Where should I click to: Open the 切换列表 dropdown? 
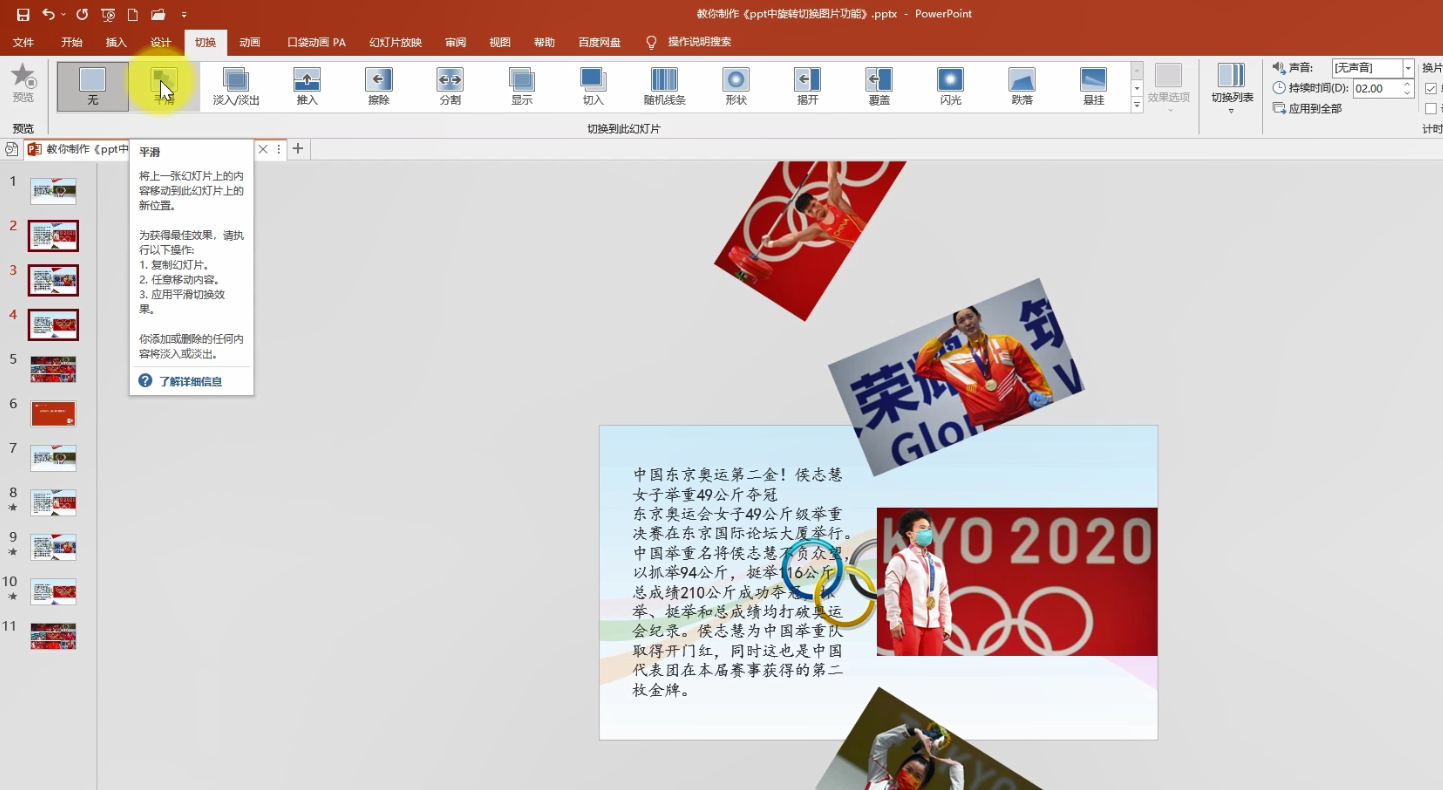1231,88
